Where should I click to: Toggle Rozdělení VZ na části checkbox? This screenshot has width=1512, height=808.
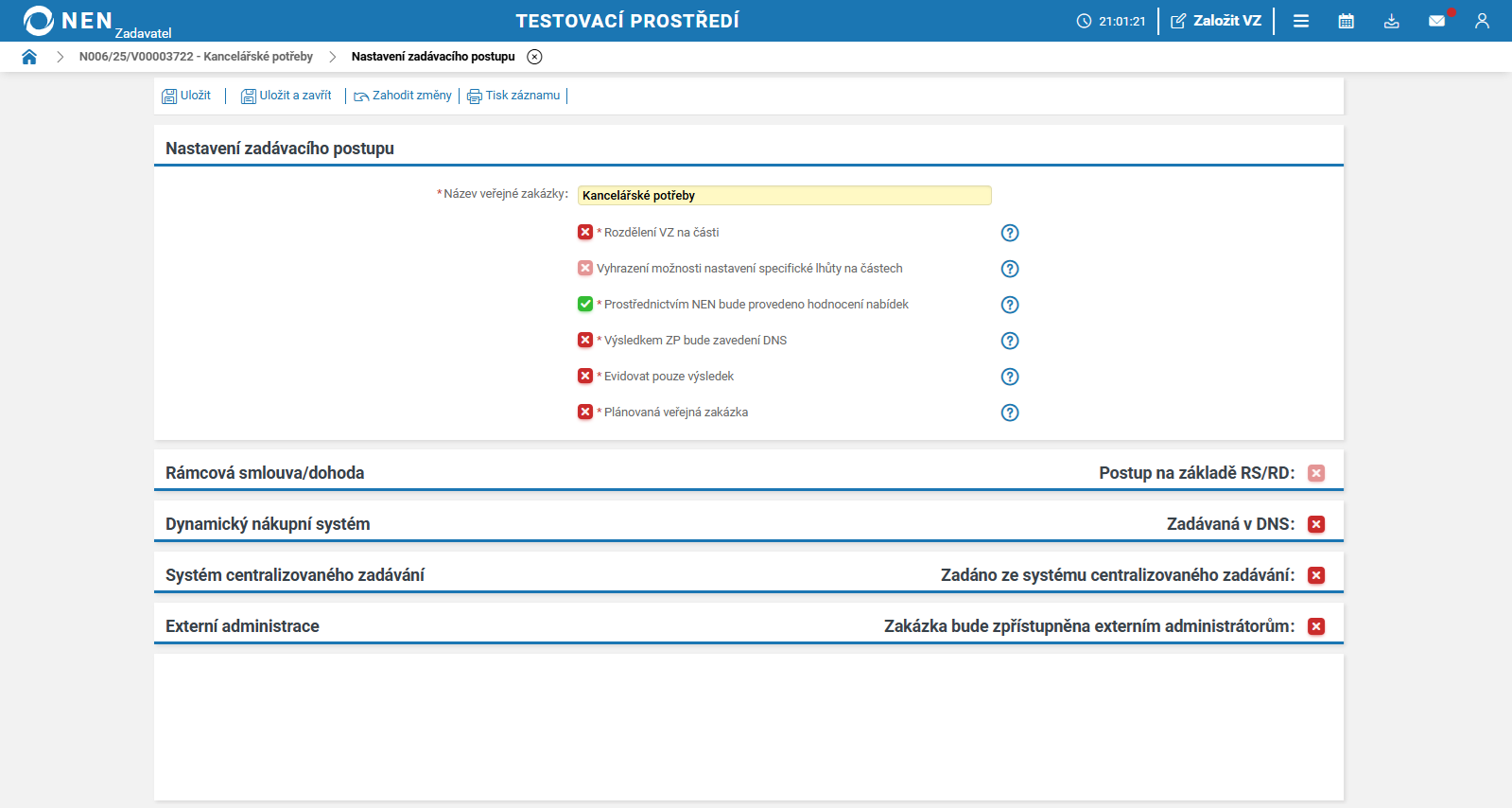tap(585, 233)
